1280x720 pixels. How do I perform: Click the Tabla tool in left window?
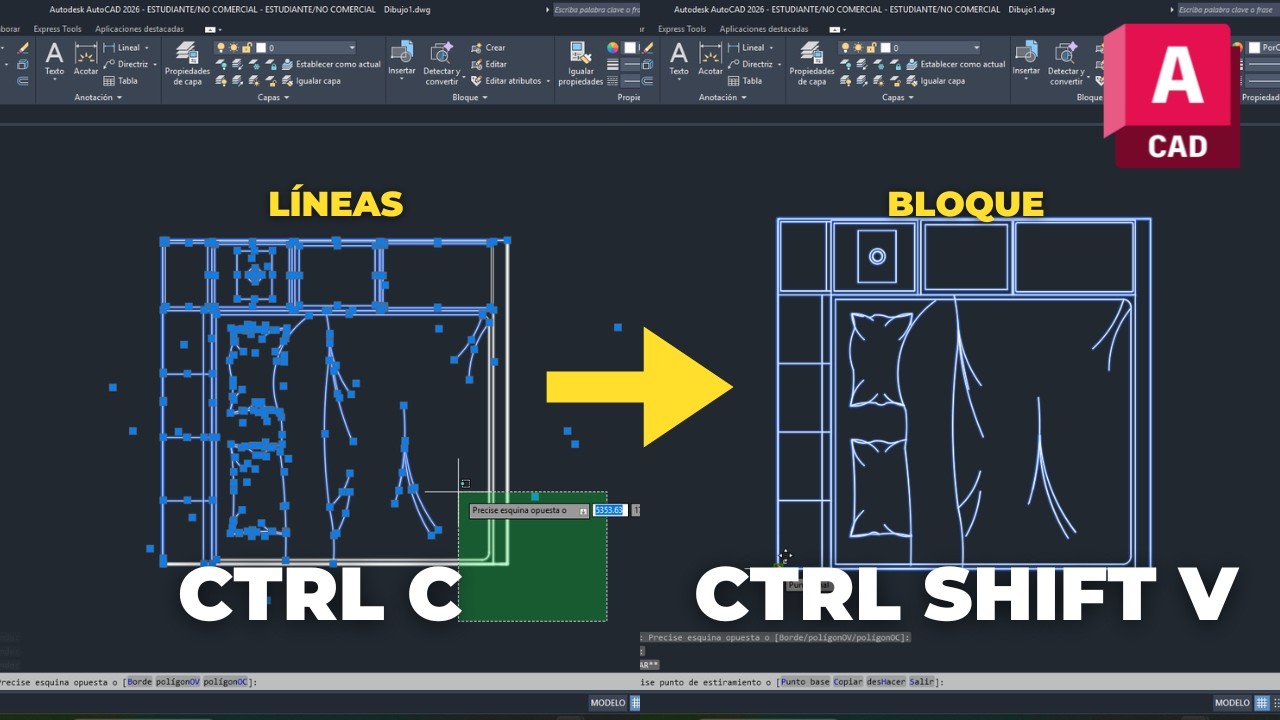pos(121,81)
